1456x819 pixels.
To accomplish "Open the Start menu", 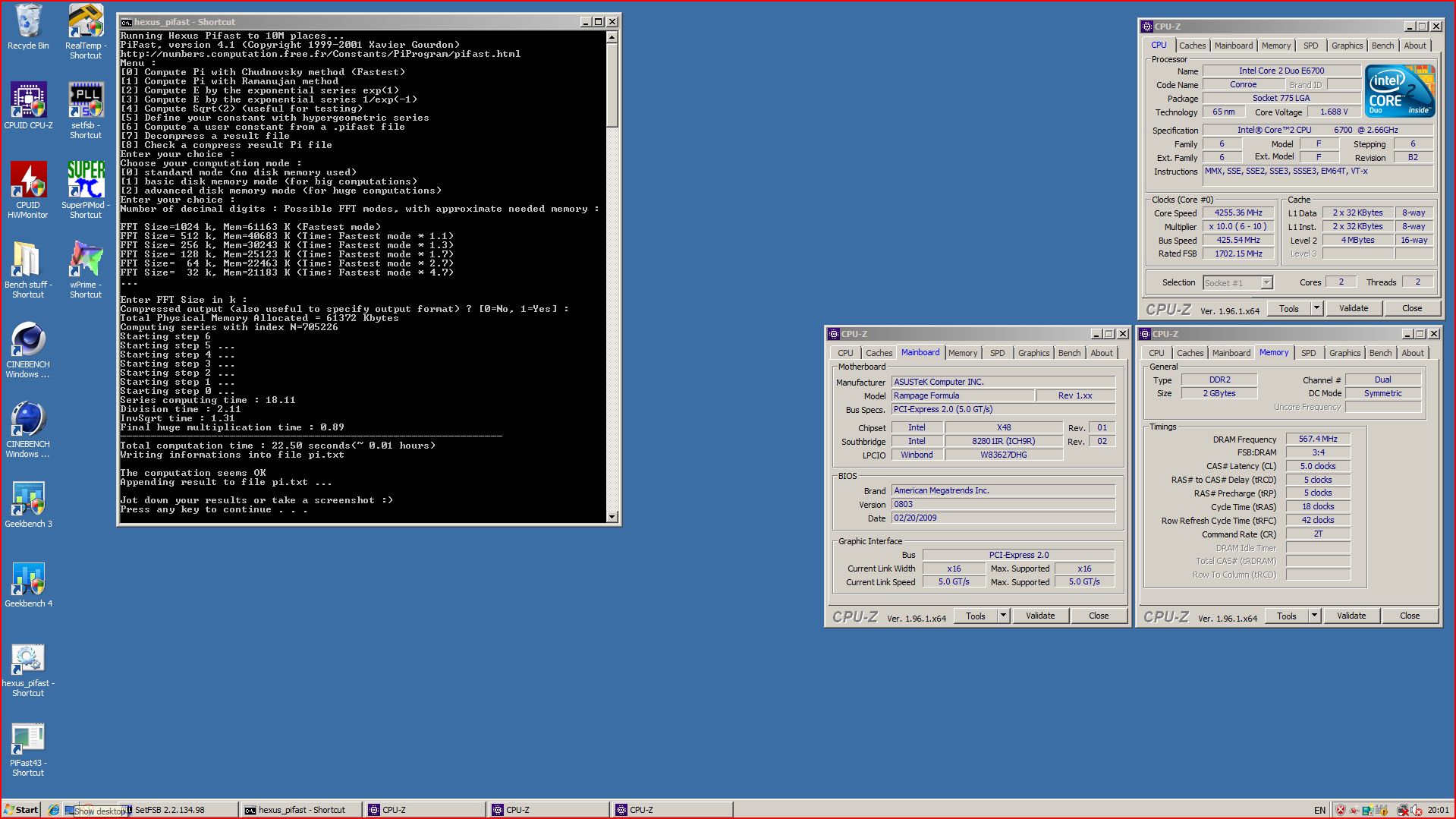I will (x=21, y=810).
